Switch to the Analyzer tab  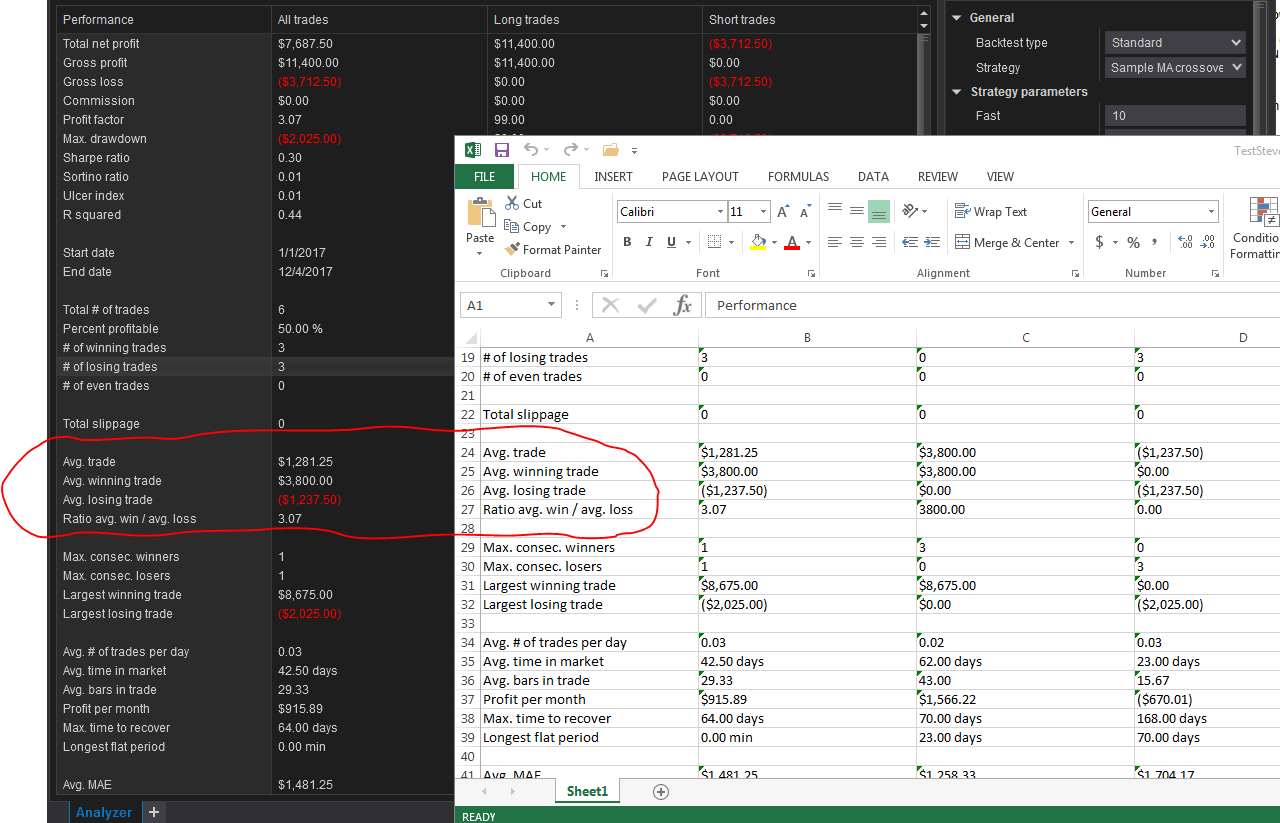coord(103,812)
